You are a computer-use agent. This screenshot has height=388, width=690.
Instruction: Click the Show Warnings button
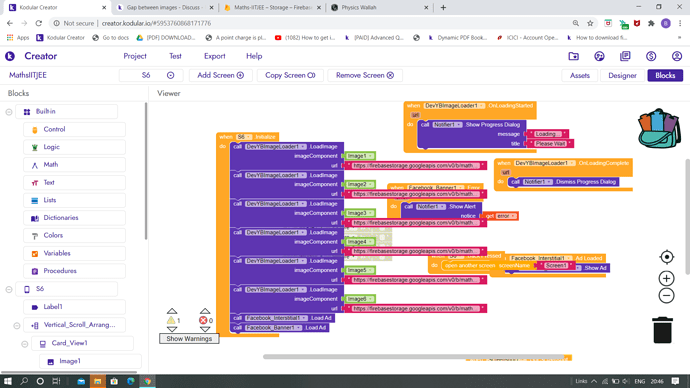coord(189,339)
